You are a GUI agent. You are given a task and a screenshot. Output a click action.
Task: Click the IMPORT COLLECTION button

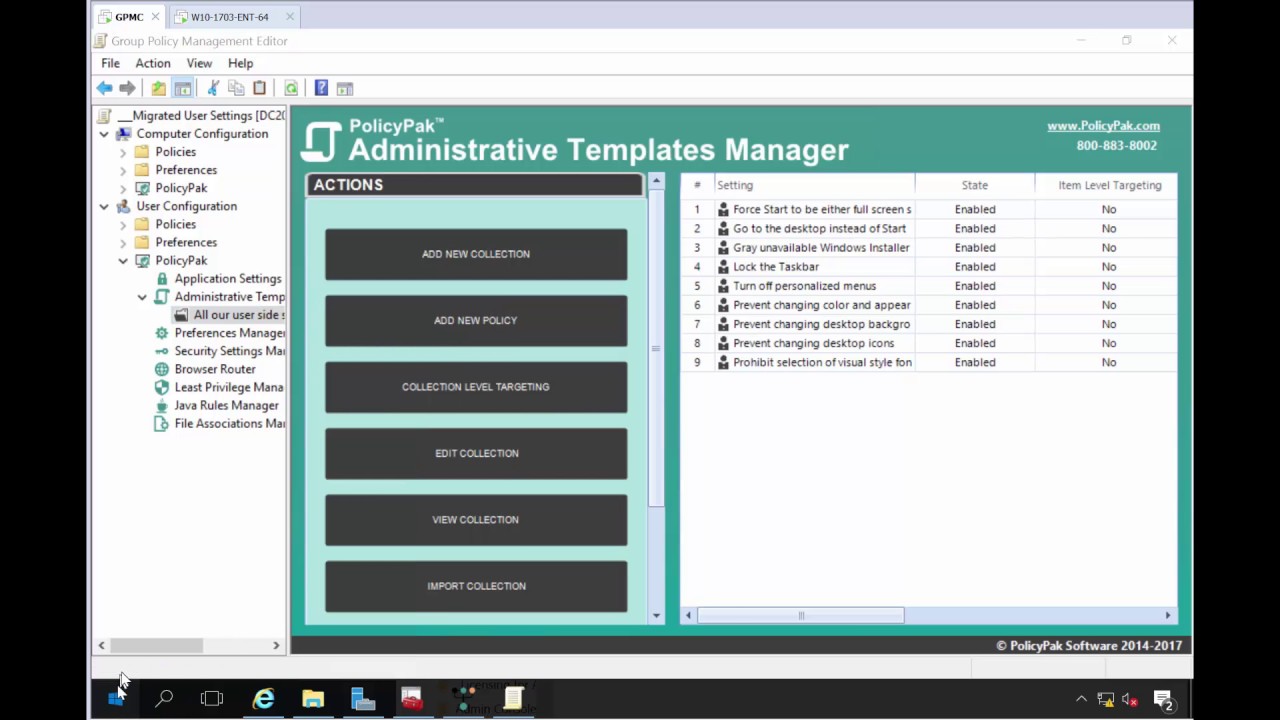(476, 586)
